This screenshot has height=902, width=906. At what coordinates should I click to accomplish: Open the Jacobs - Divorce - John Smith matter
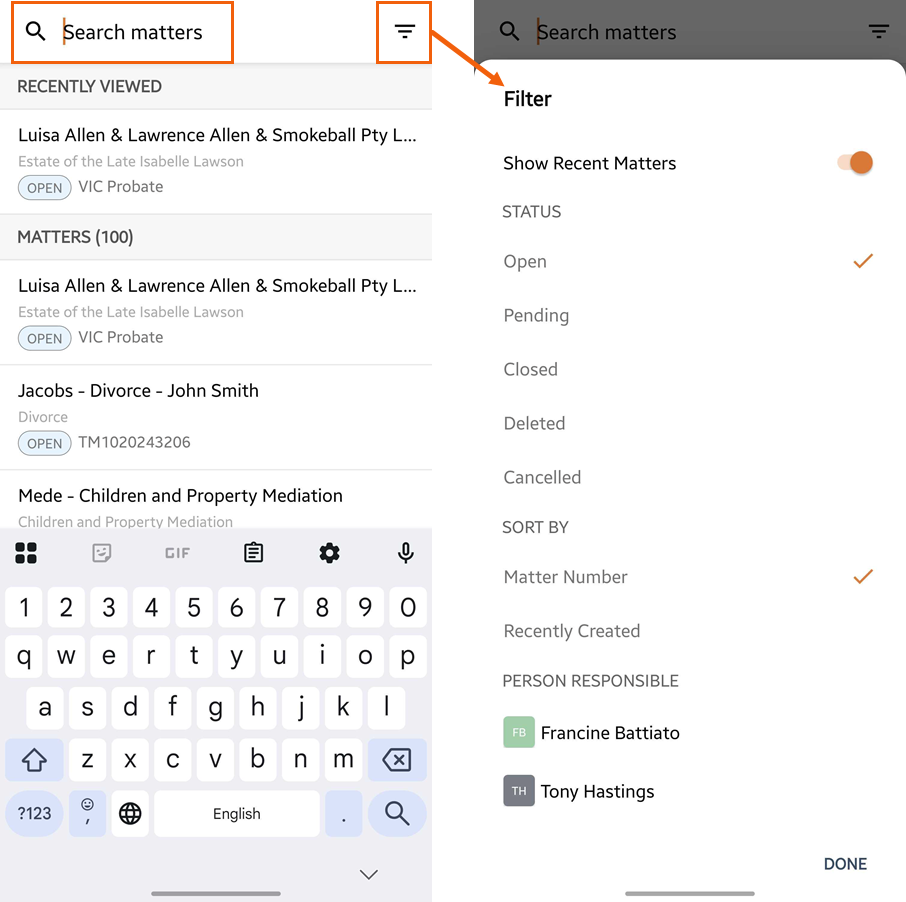pyautogui.click(x=138, y=391)
